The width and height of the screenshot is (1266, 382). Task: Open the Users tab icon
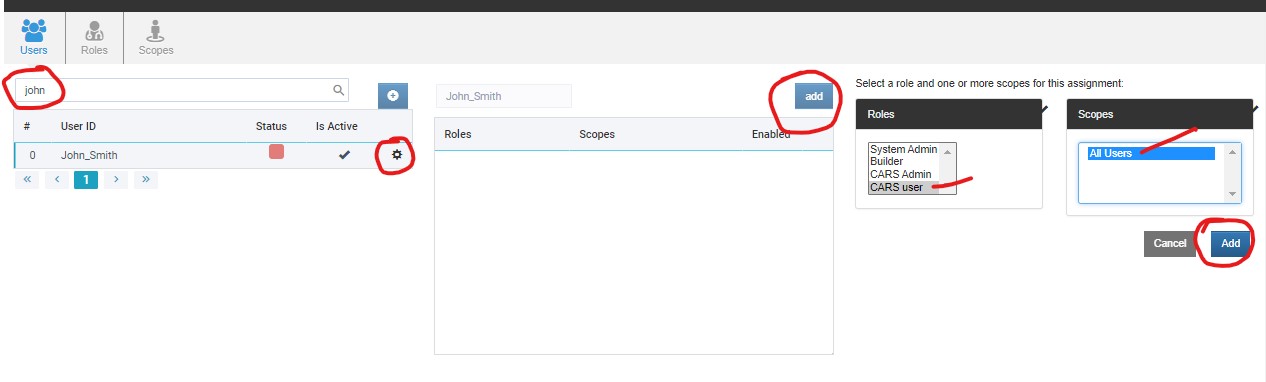coord(33,30)
